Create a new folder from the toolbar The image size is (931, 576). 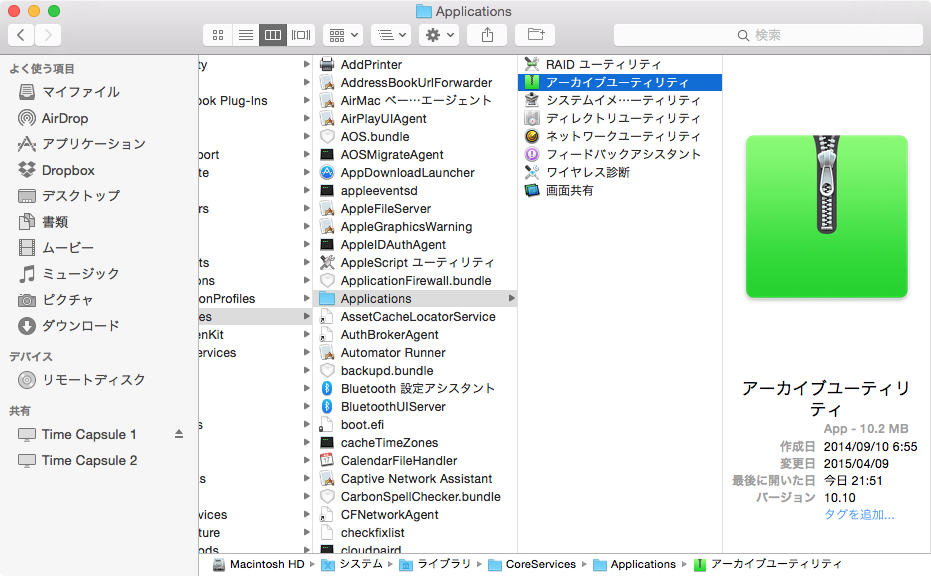535,35
